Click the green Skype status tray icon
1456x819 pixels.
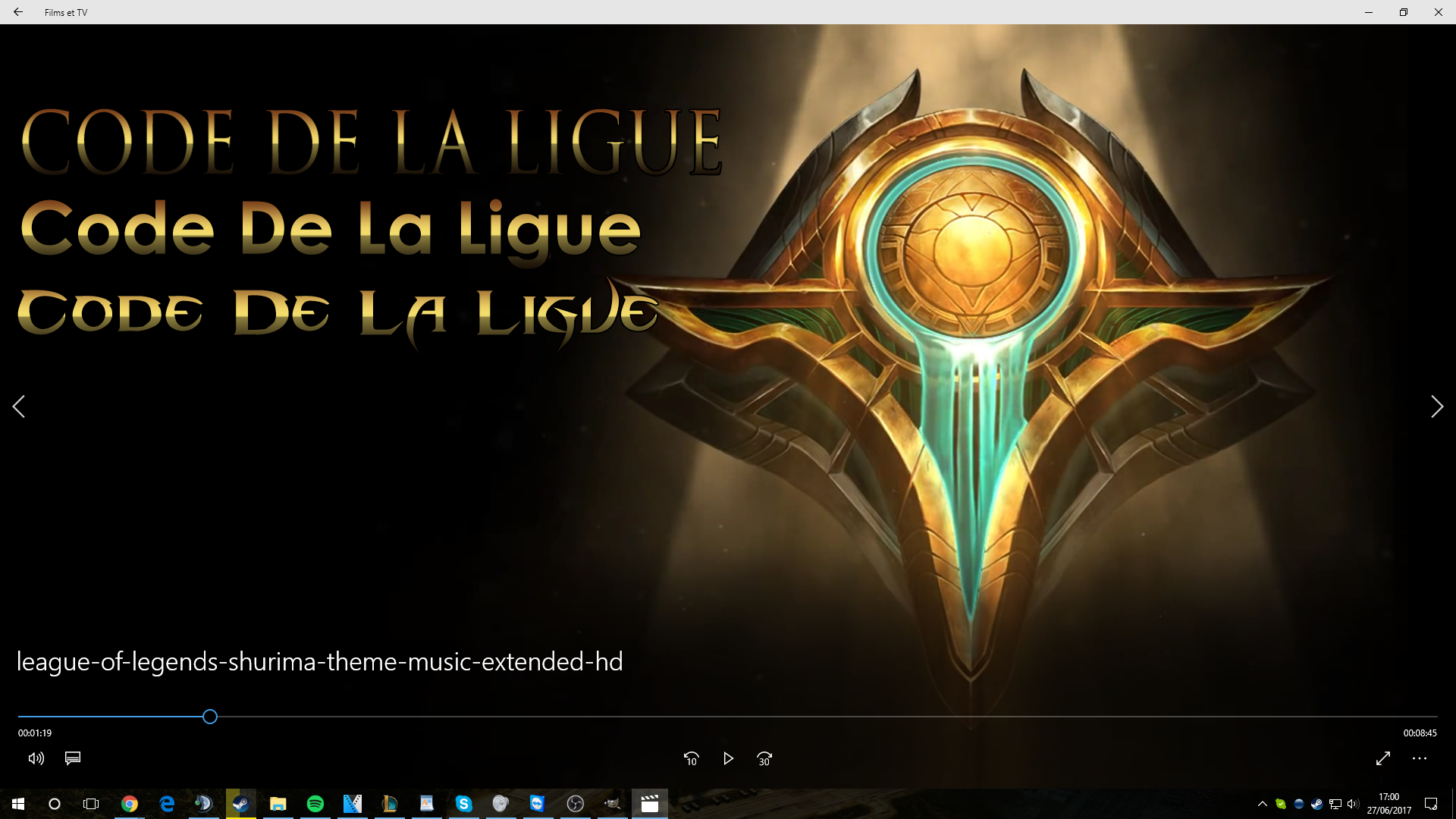(x=1281, y=804)
